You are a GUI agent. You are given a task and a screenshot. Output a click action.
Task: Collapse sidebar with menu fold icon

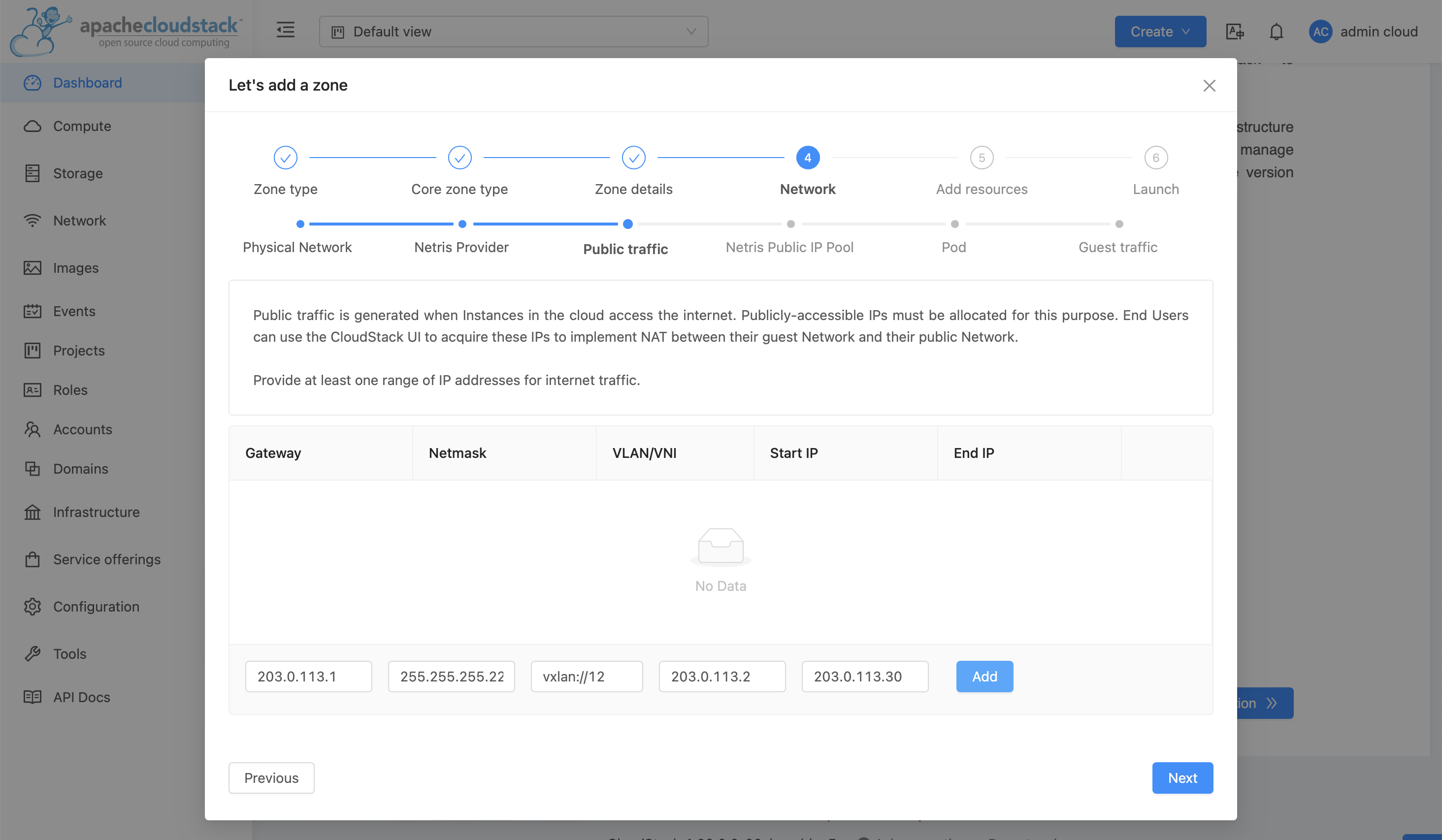coord(285,31)
